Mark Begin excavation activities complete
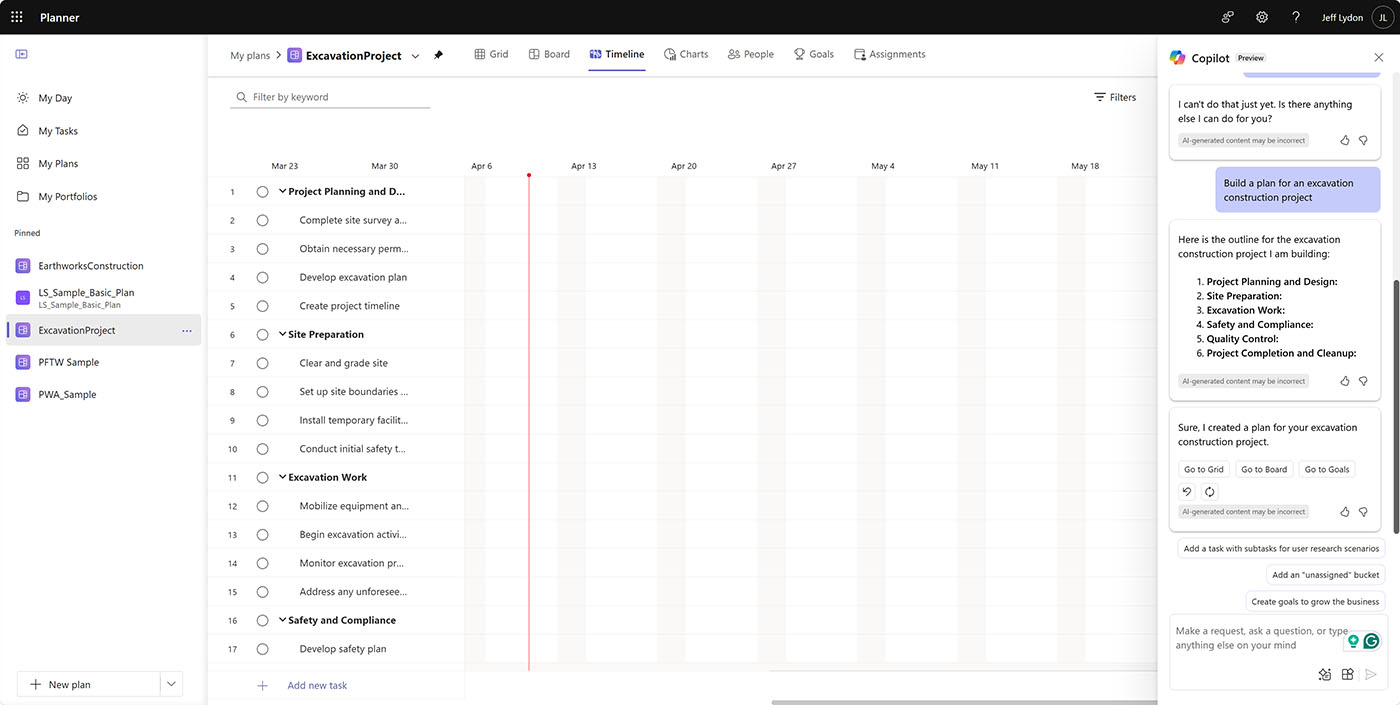Screen dimensions: 1400x705 pos(262,534)
